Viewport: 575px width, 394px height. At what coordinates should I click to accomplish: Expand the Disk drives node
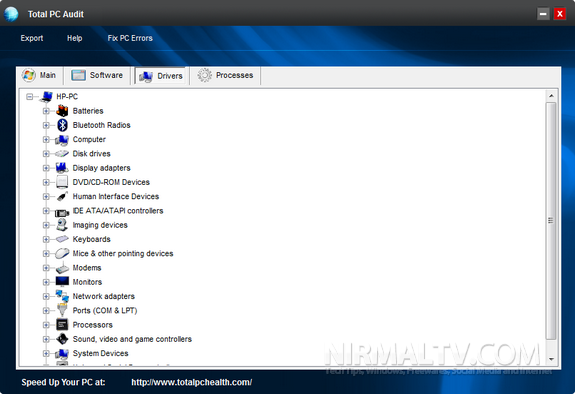(46, 154)
